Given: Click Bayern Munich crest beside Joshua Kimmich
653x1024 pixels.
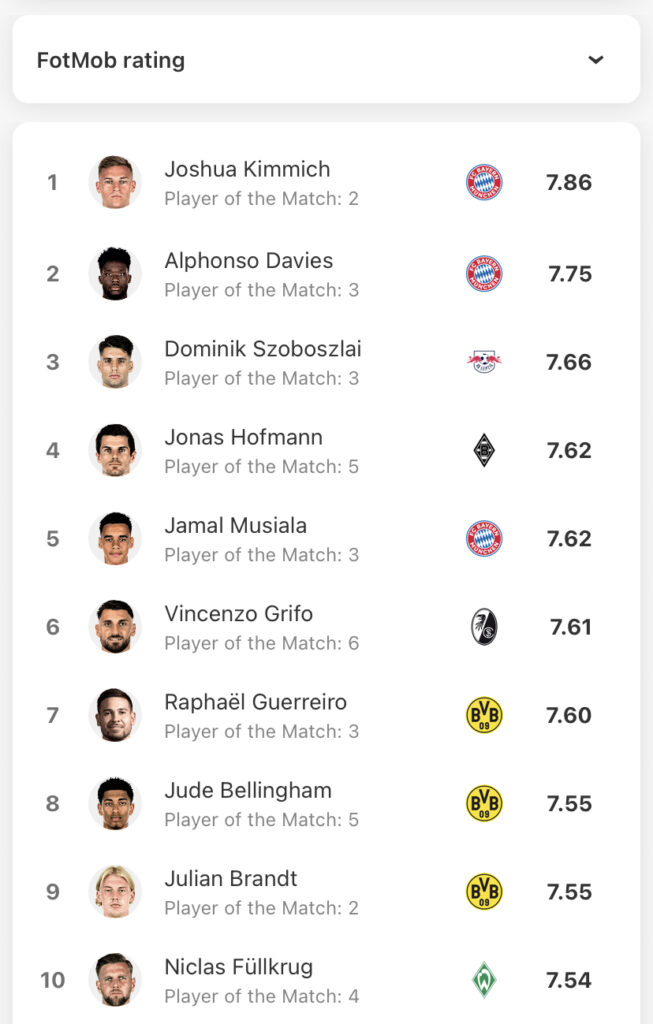Looking at the screenshot, I should (484, 182).
